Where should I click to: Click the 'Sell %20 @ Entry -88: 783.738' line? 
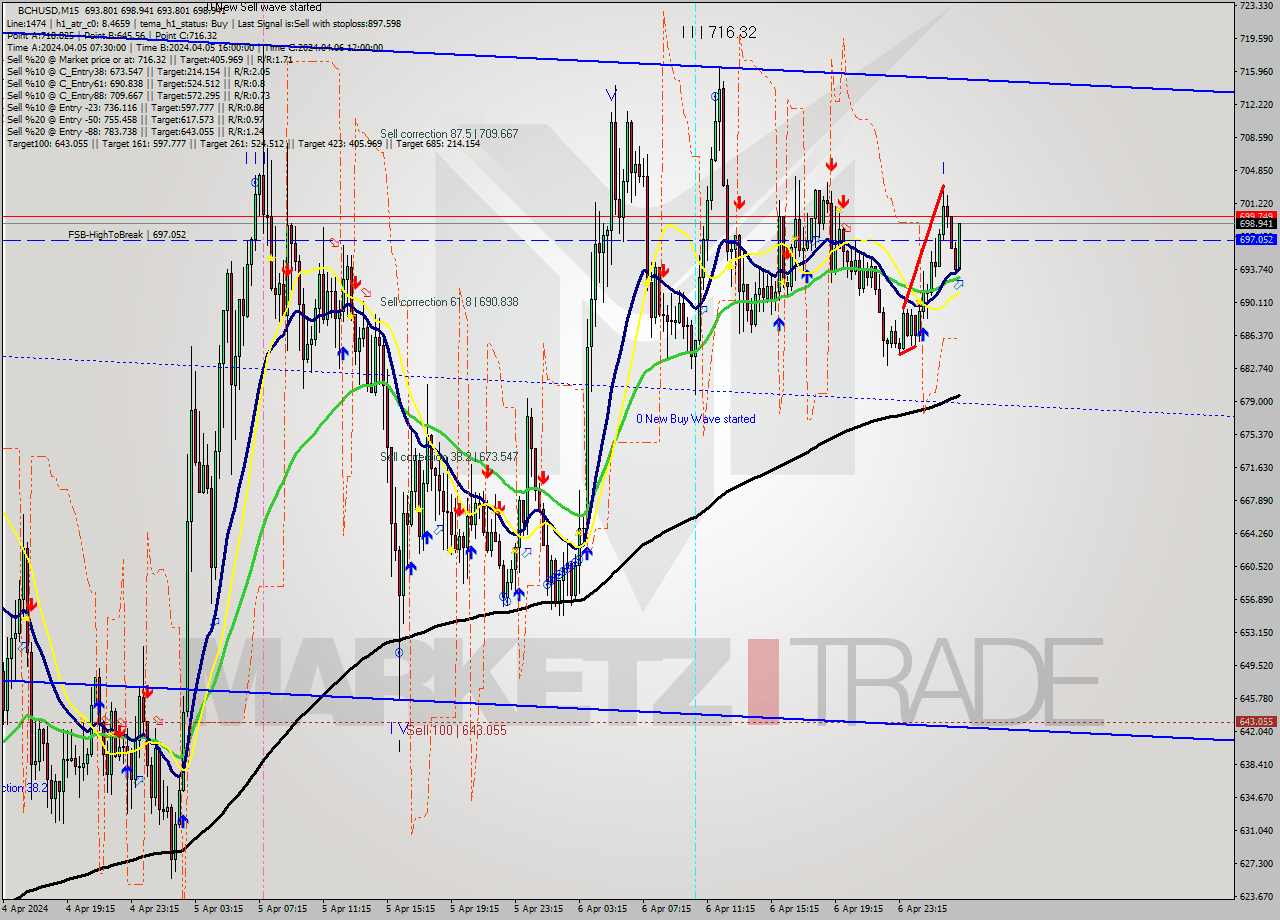tap(135, 131)
